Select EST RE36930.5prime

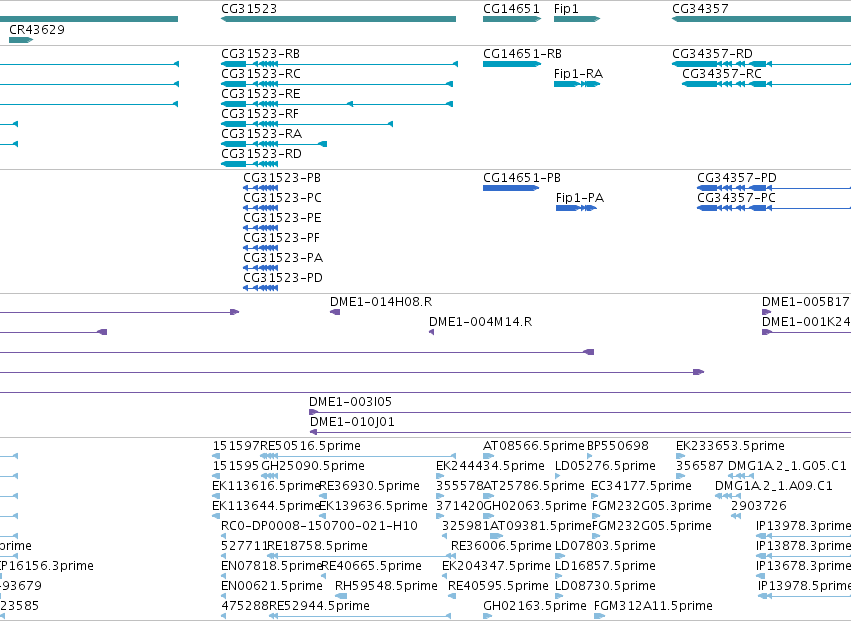click(x=369, y=486)
